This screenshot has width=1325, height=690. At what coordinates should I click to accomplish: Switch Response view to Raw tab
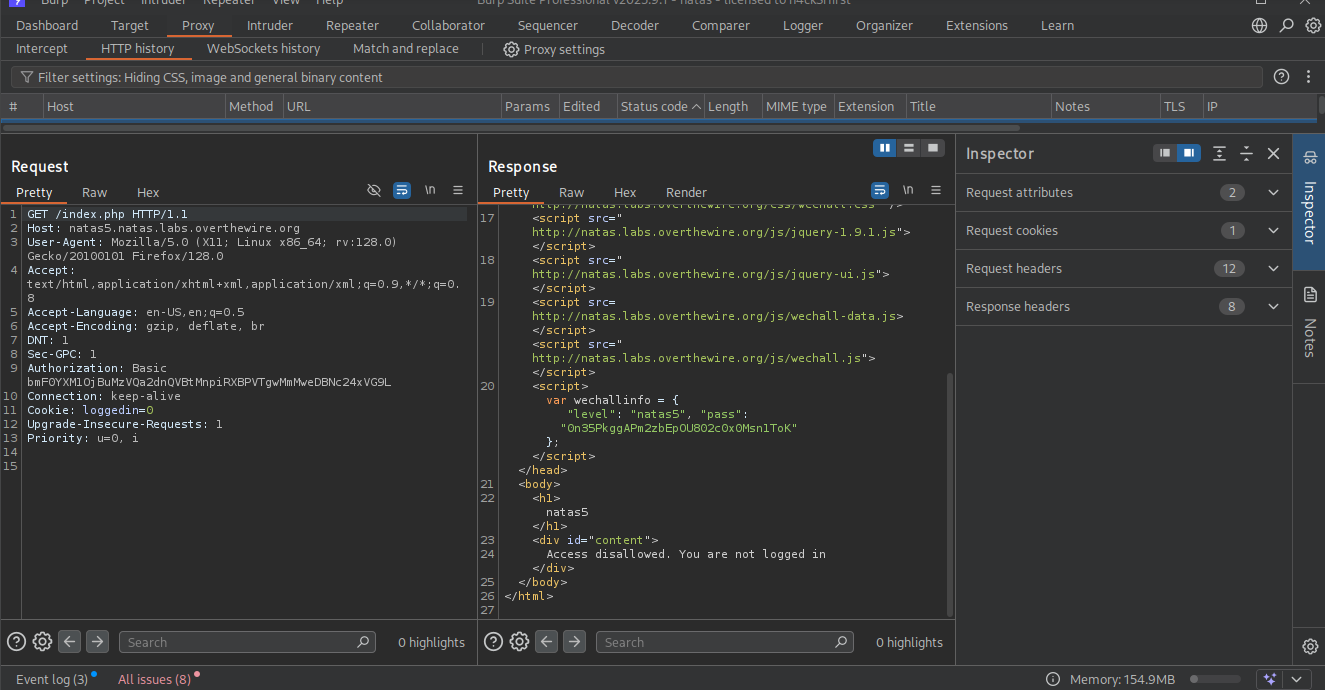coord(572,192)
